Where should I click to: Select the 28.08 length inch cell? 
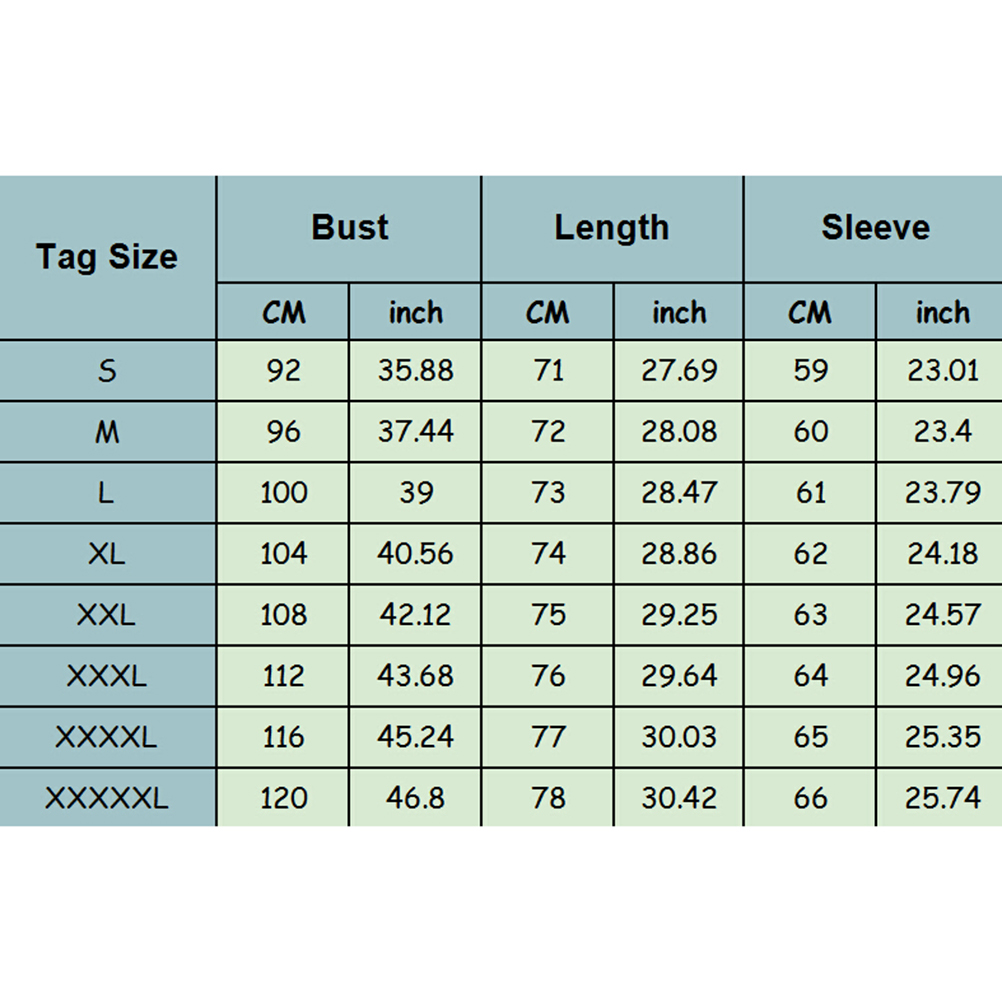coord(679,432)
